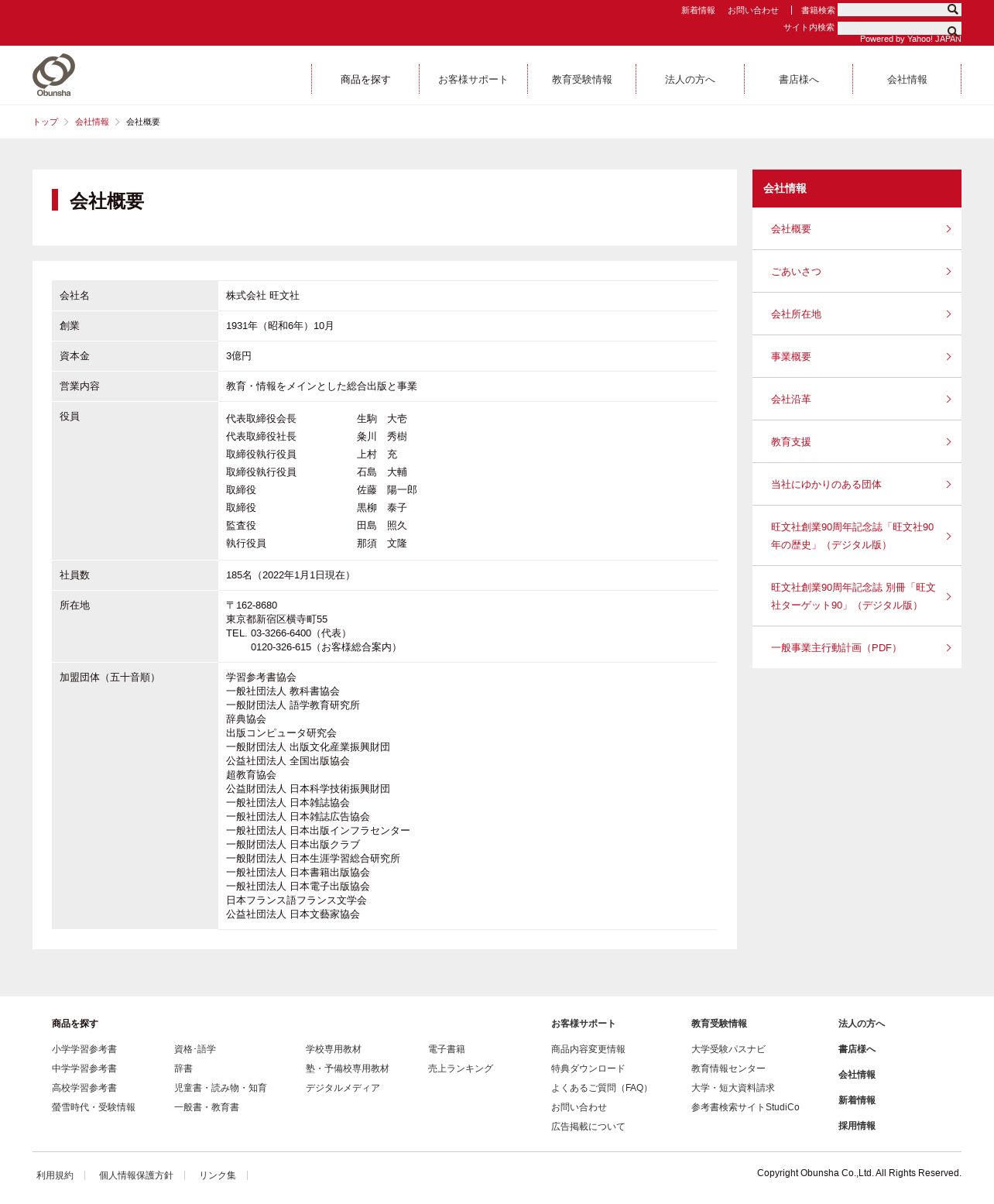The image size is (994, 1204).
Task: Open 旺文社90年の歴史 デジタル版 sidebar link
Action: coord(857,535)
